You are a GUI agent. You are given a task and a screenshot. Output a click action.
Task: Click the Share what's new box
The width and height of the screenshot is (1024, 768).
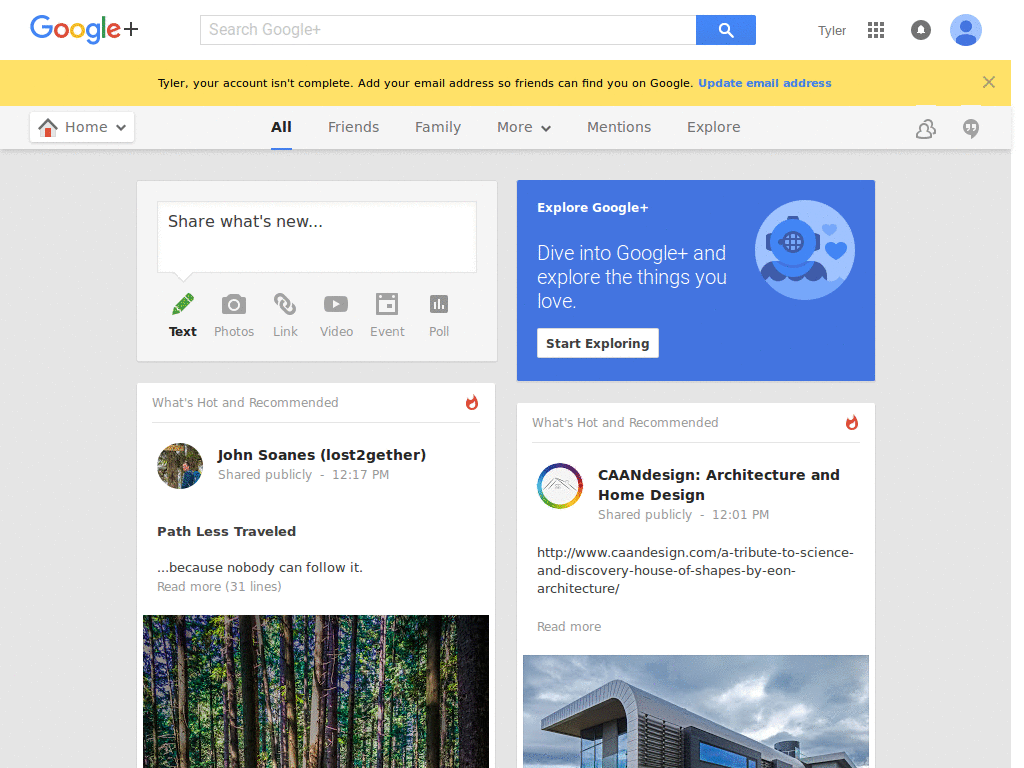point(317,236)
